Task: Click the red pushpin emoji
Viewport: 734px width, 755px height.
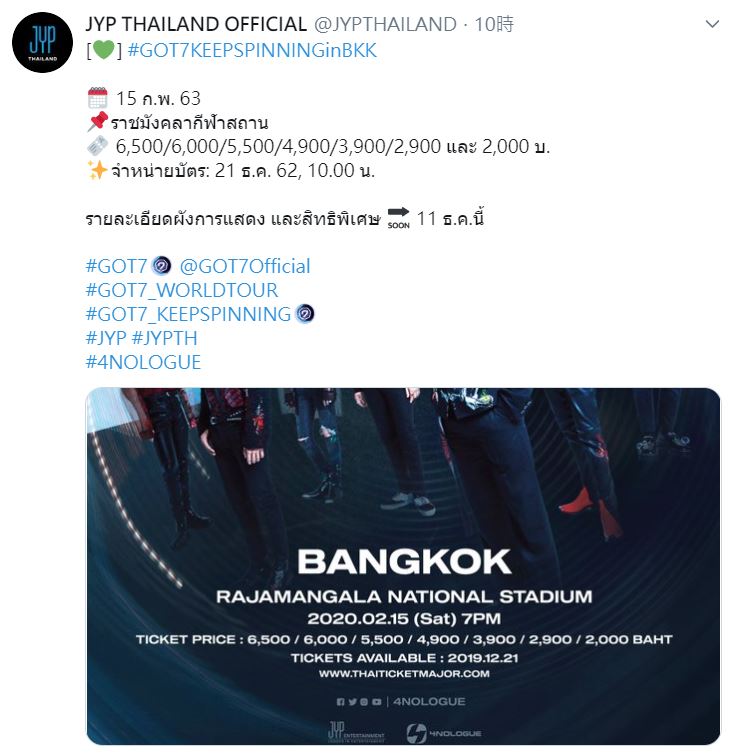Action: coord(97,121)
